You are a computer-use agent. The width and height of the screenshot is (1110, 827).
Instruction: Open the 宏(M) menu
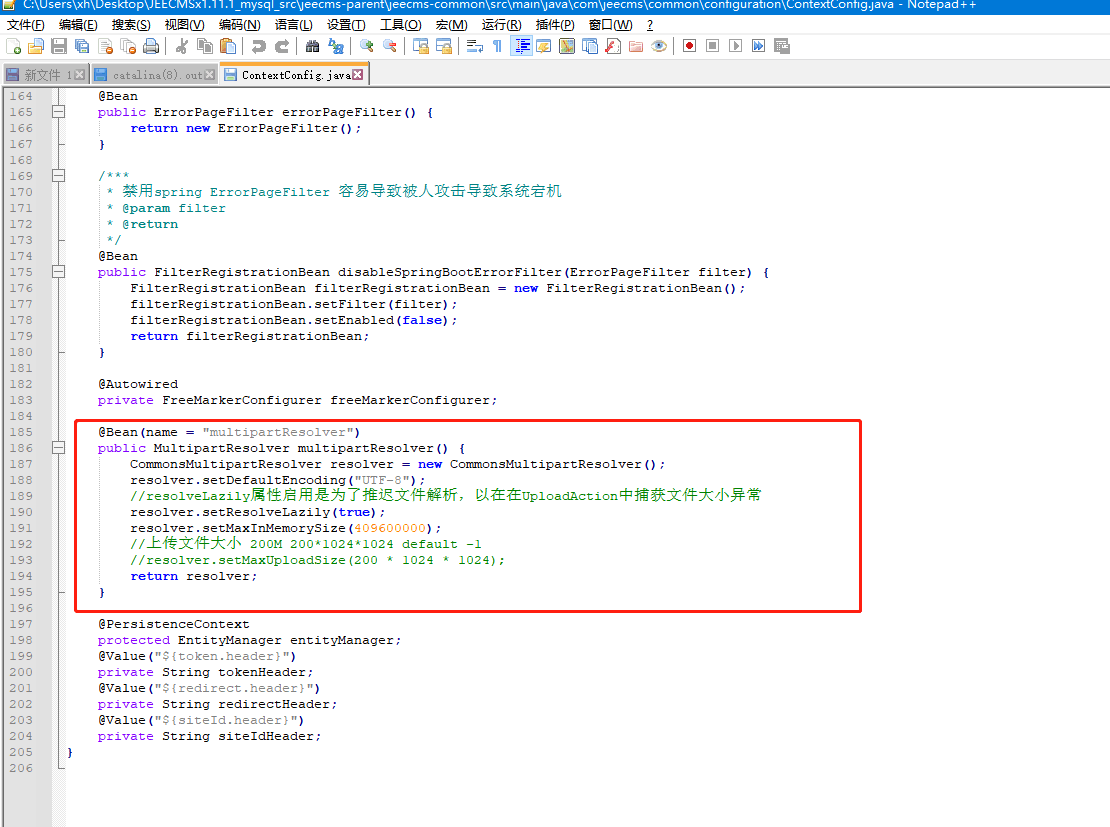click(452, 25)
